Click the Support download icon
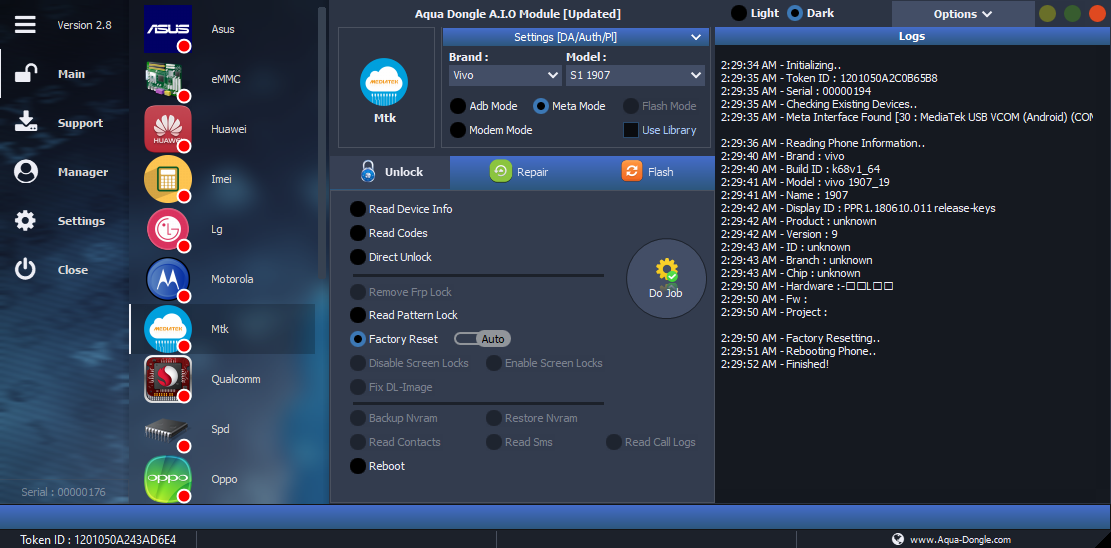The image size is (1111, 548). (x=26, y=123)
